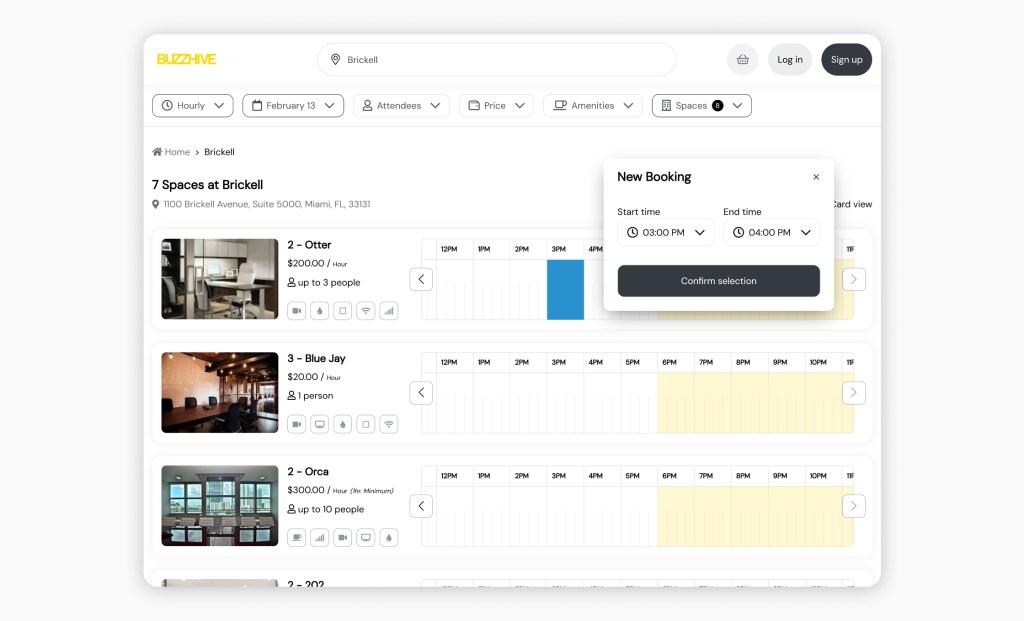Open the Orca conference room photo
Viewport: 1024px width, 621px height.
(219, 505)
